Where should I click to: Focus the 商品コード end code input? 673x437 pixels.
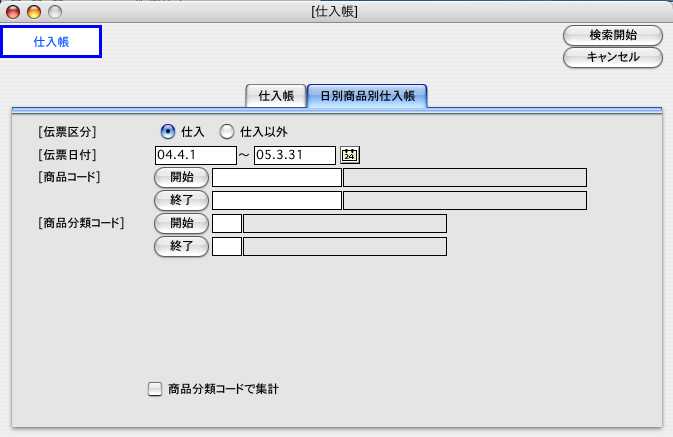pyautogui.click(x=277, y=200)
